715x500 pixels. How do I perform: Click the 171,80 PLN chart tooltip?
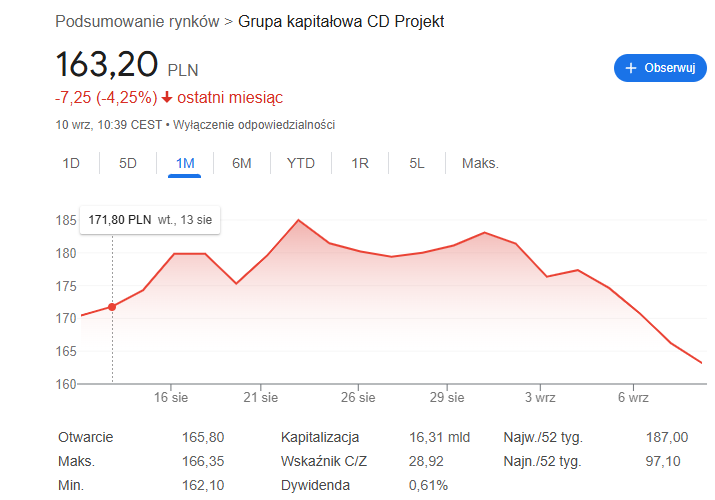tap(150, 219)
